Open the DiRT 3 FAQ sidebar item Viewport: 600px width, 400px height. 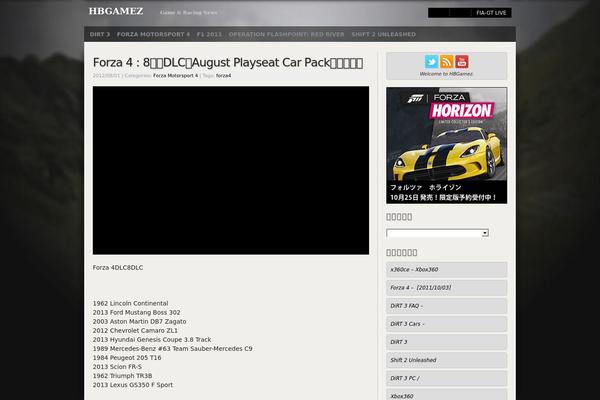[447, 306]
